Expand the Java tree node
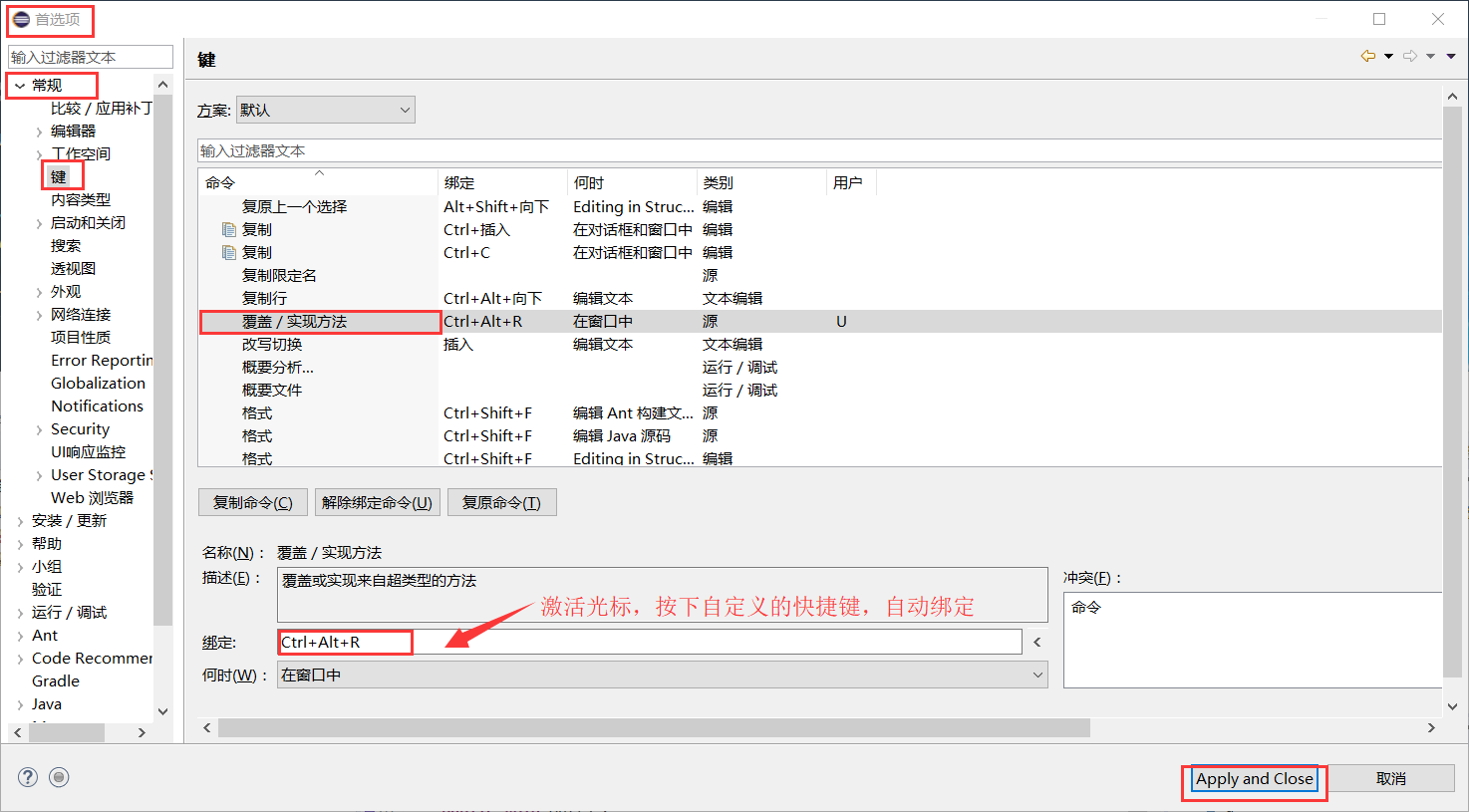This screenshot has height=812, width=1469. point(20,704)
